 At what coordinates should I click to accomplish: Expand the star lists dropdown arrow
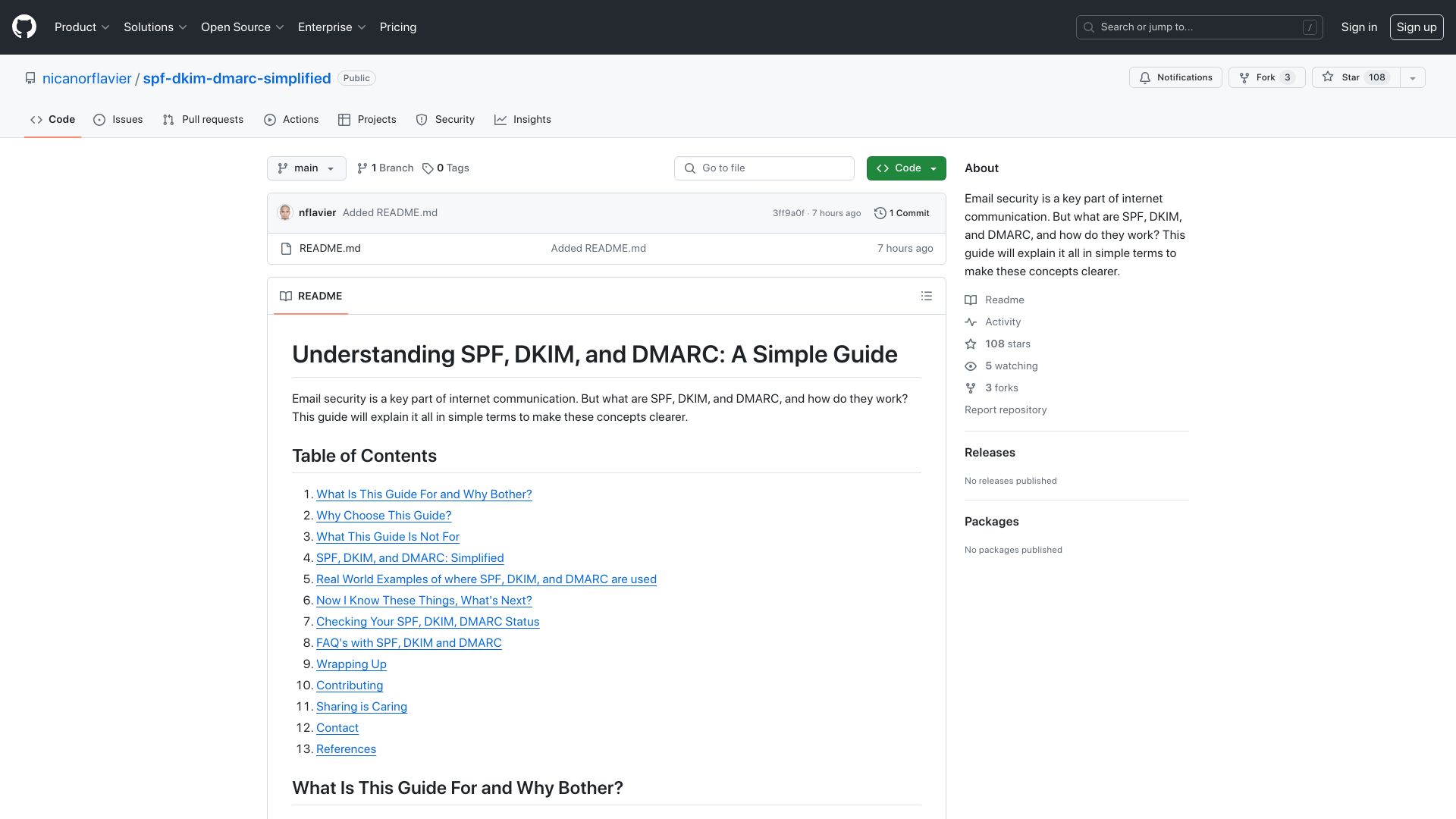1412,77
